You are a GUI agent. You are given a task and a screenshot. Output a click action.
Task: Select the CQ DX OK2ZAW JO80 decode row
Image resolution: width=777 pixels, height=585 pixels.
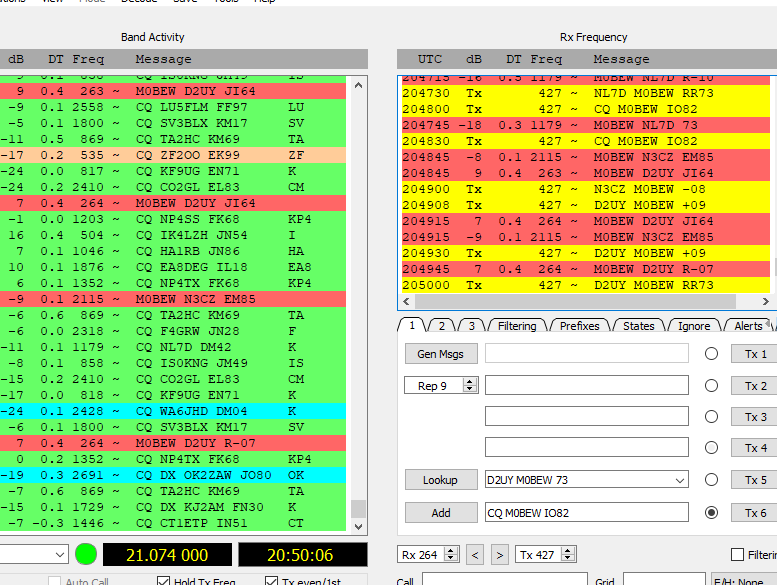pyautogui.click(x=173, y=475)
